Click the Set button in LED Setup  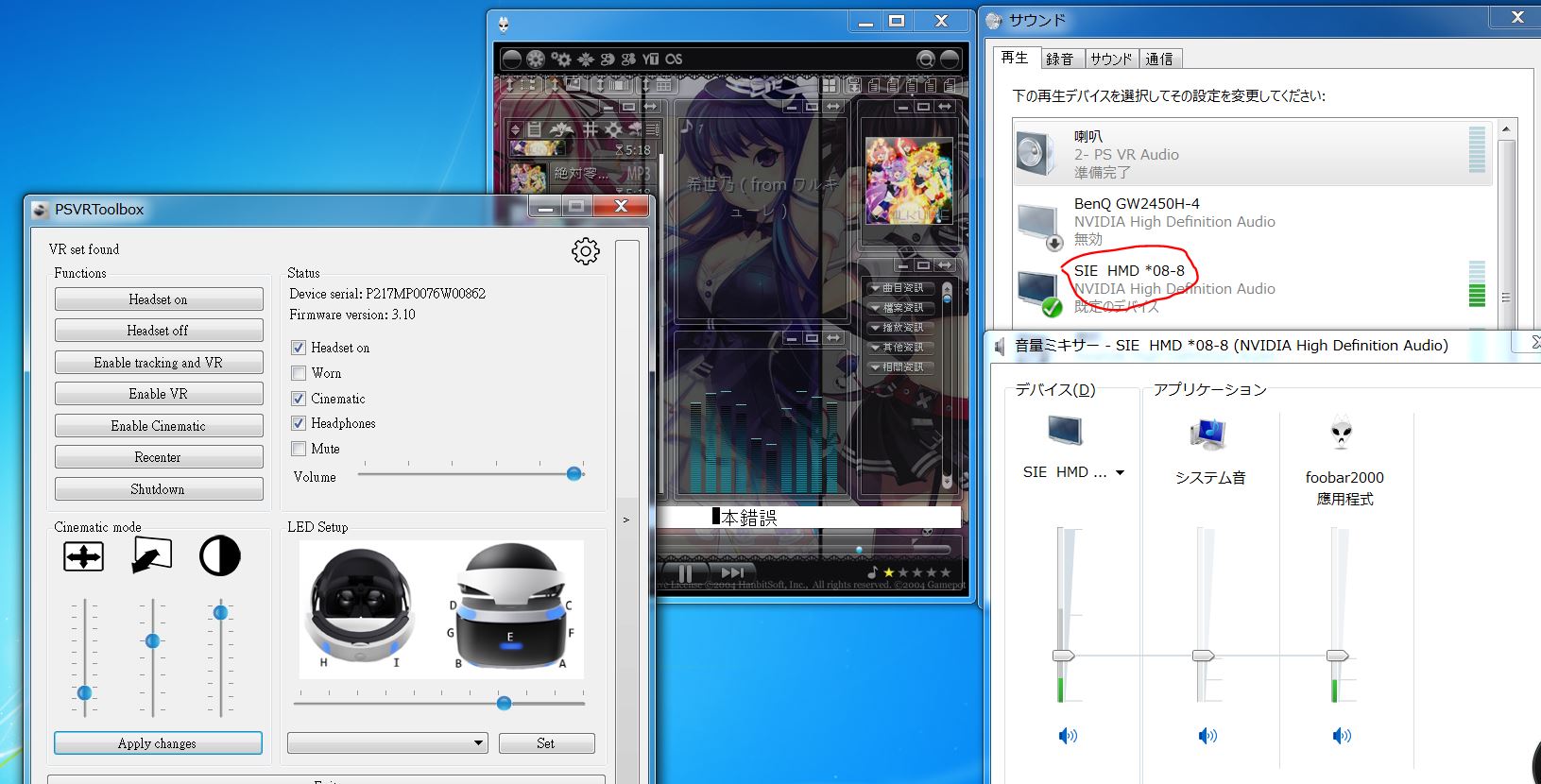(546, 743)
